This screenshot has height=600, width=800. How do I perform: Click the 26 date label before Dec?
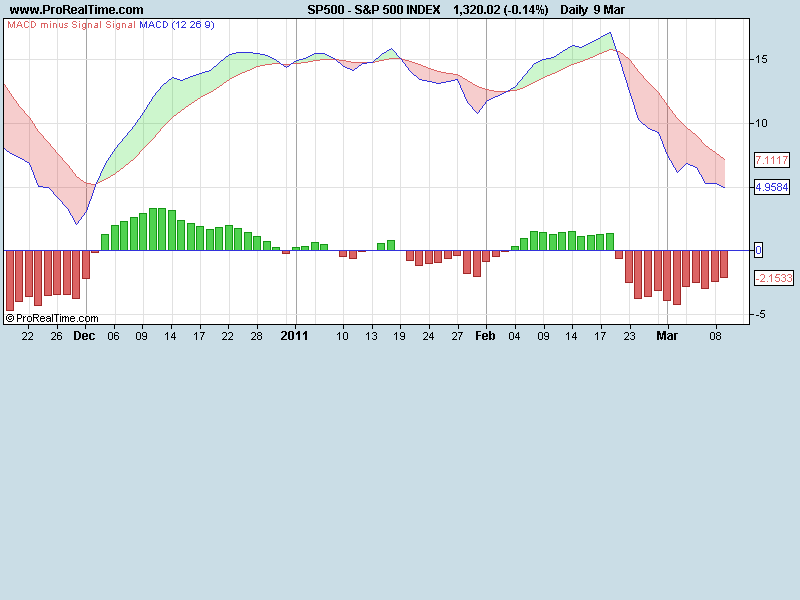[x=56, y=336]
